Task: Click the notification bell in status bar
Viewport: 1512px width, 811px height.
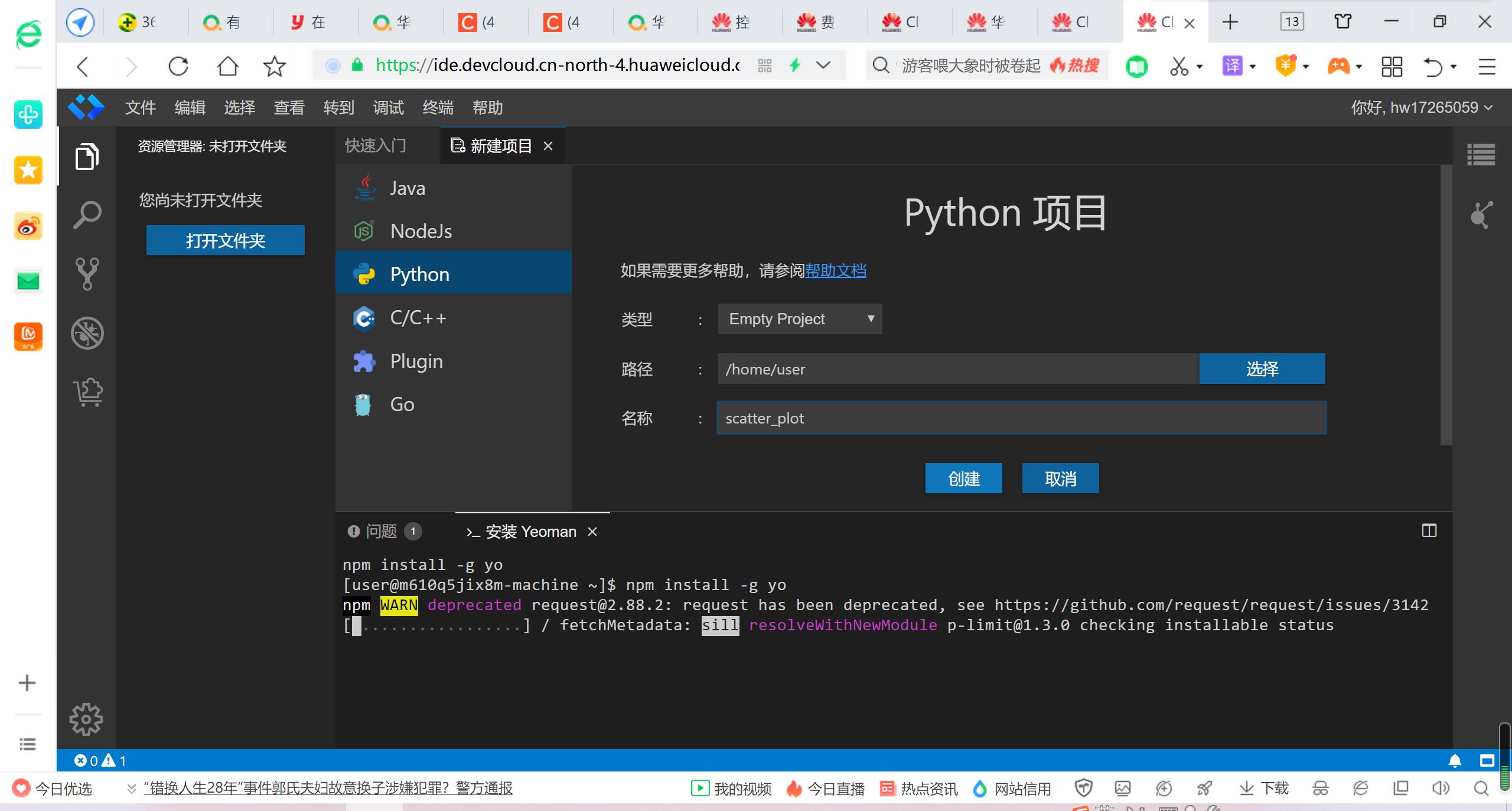Action: pos(1455,761)
